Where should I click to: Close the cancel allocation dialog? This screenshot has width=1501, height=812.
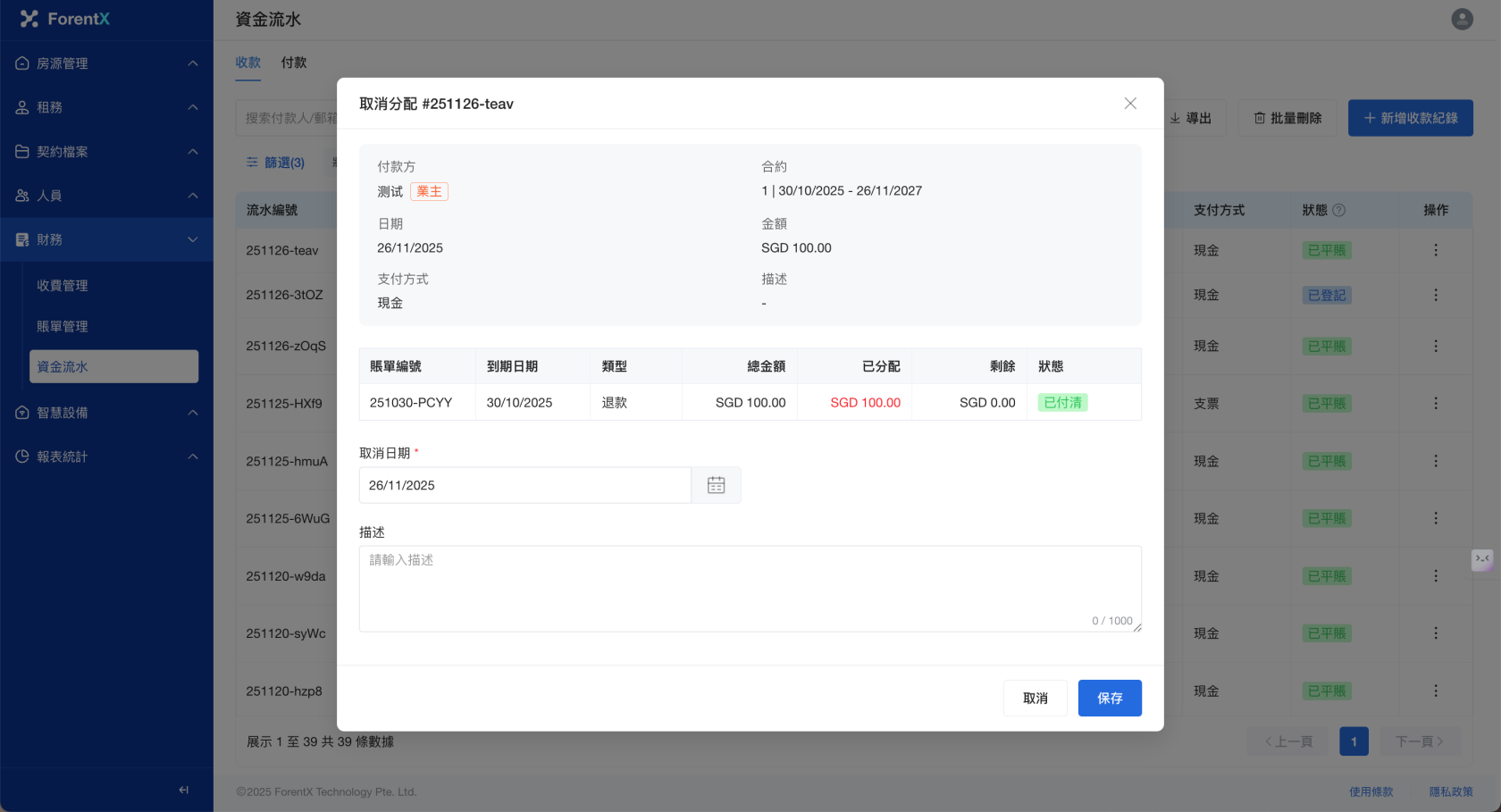pos(1130,104)
